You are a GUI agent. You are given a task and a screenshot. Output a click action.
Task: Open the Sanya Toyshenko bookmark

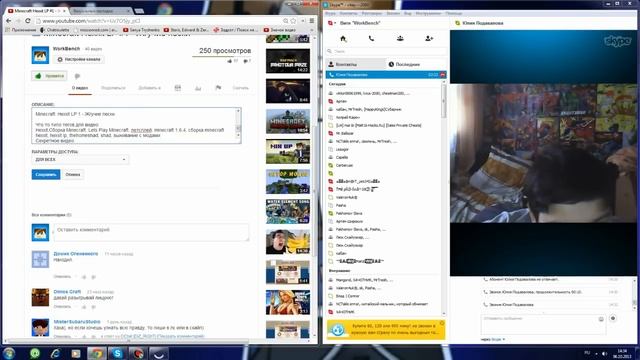click(x=141, y=30)
